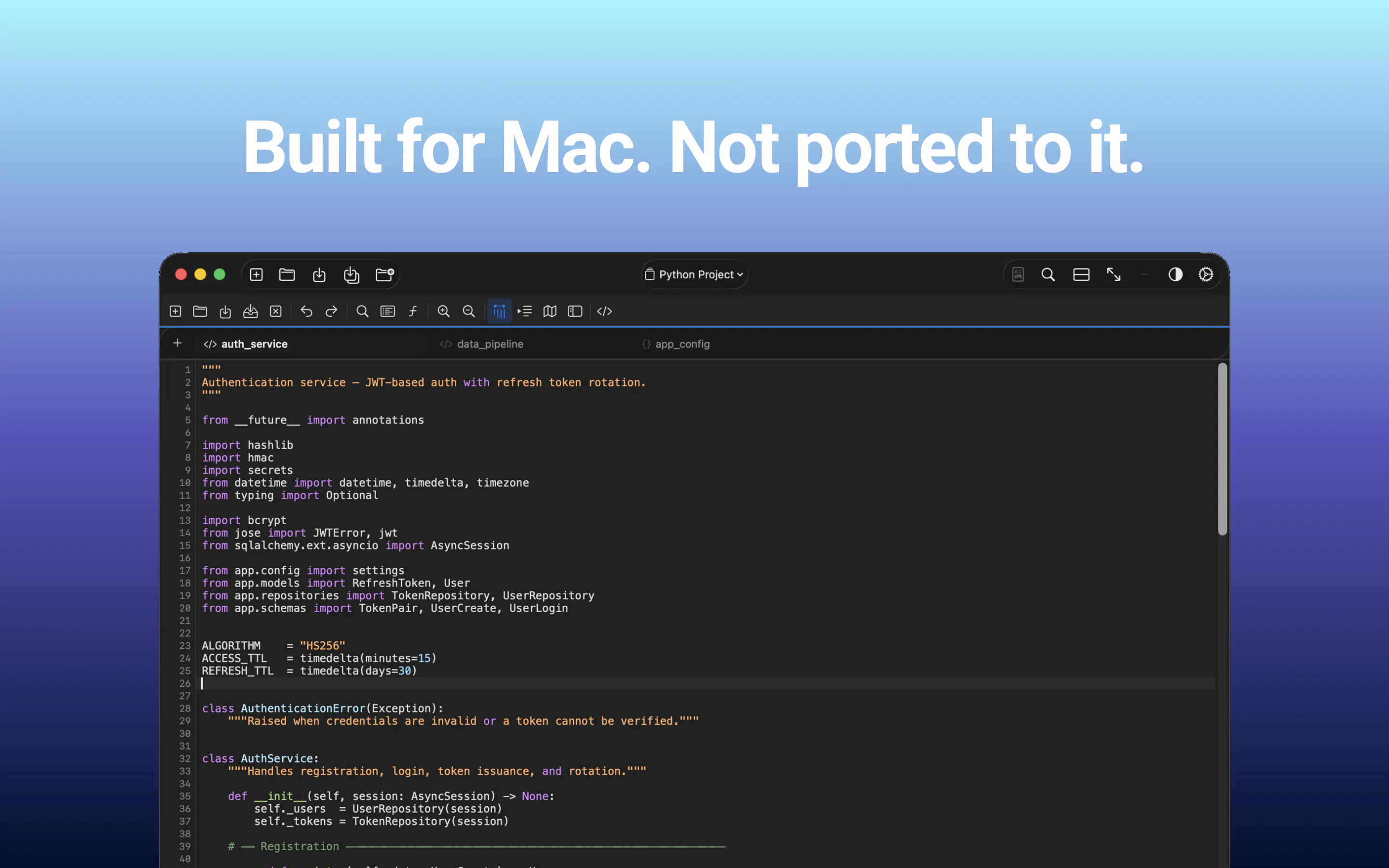This screenshot has height=868, width=1389.
Task: Click the code brackets icon at the toolbar end
Action: [x=604, y=311]
